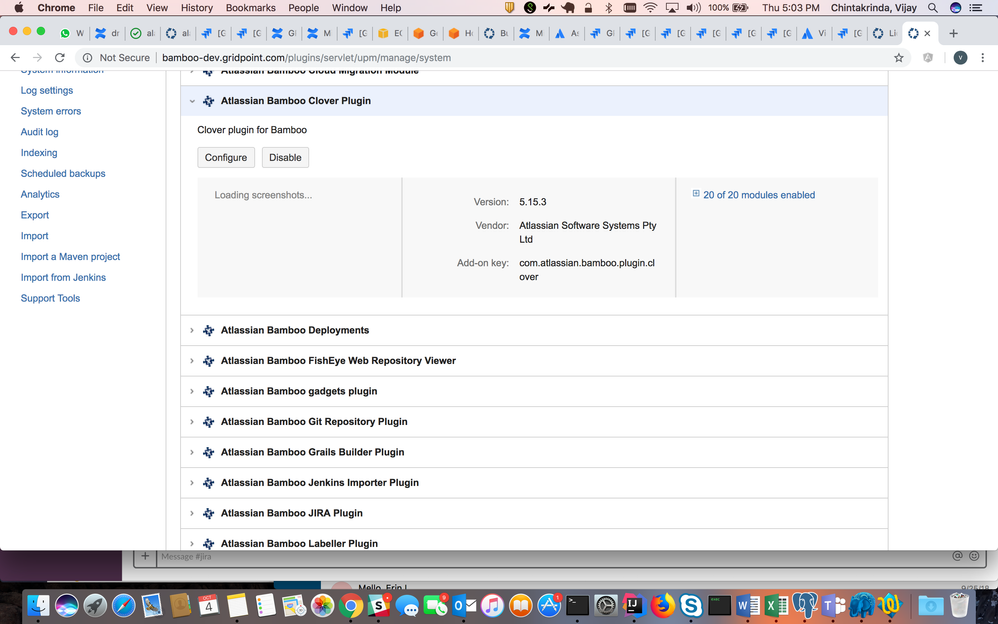Click the Chrome address bar URL
Image resolution: width=998 pixels, height=624 pixels.
pyautogui.click(x=306, y=58)
